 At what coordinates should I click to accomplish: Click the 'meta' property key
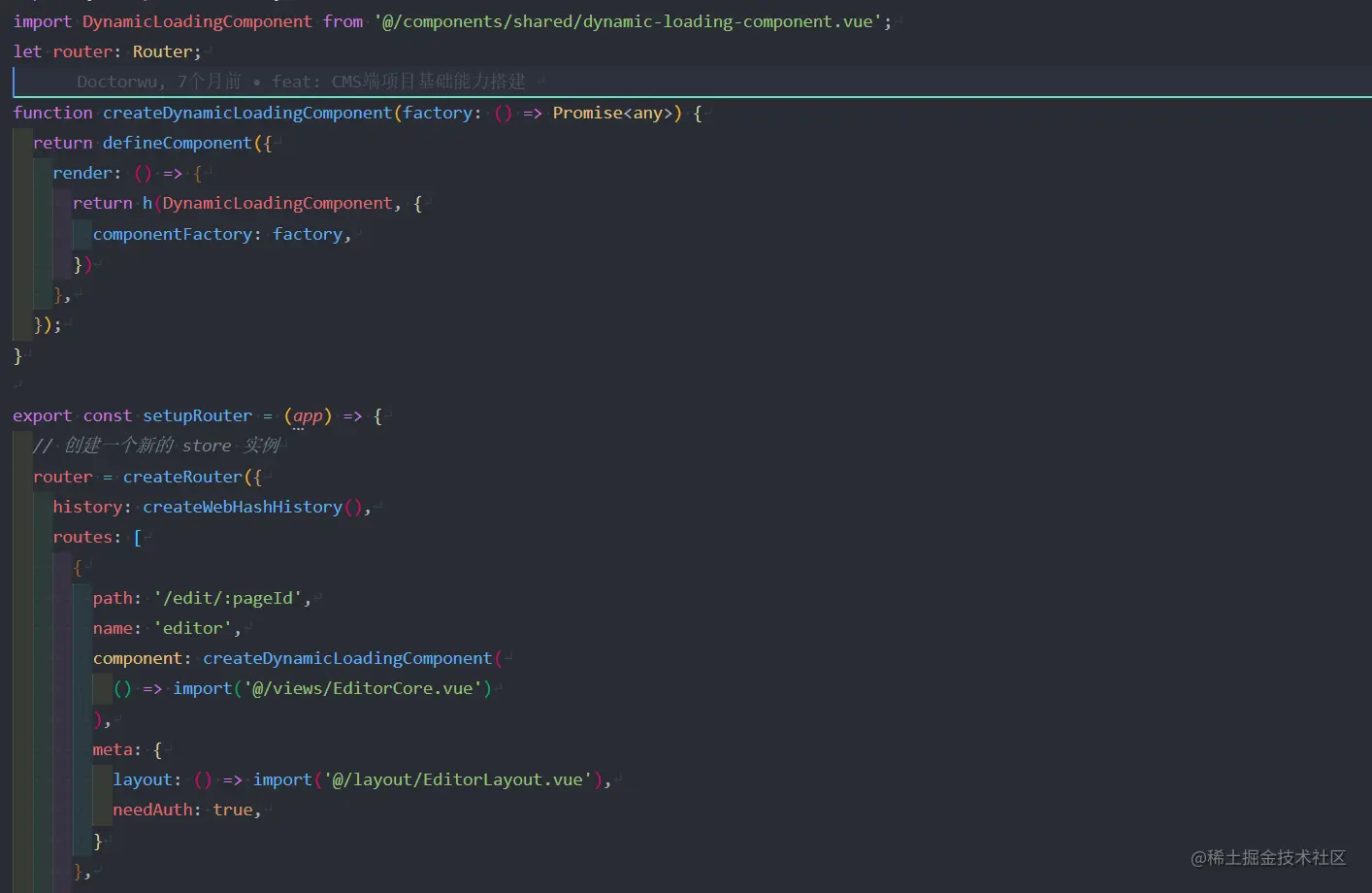point(113,749)
